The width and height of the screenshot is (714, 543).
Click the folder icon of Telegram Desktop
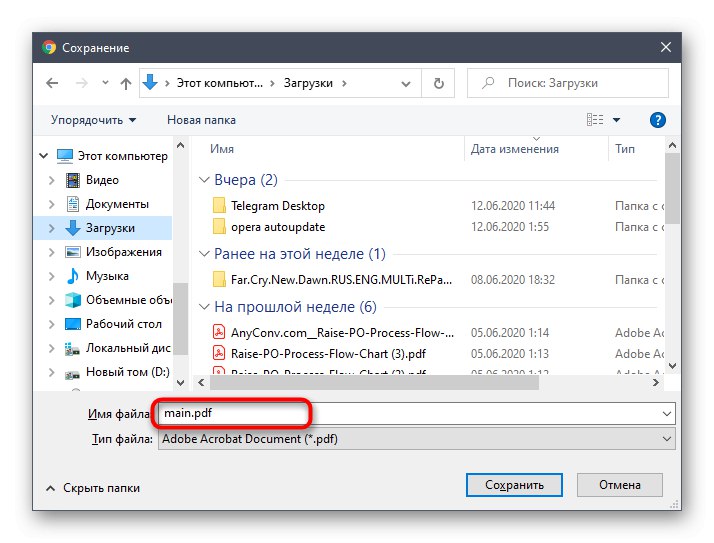pyautogui.click(x=219, y=205)
